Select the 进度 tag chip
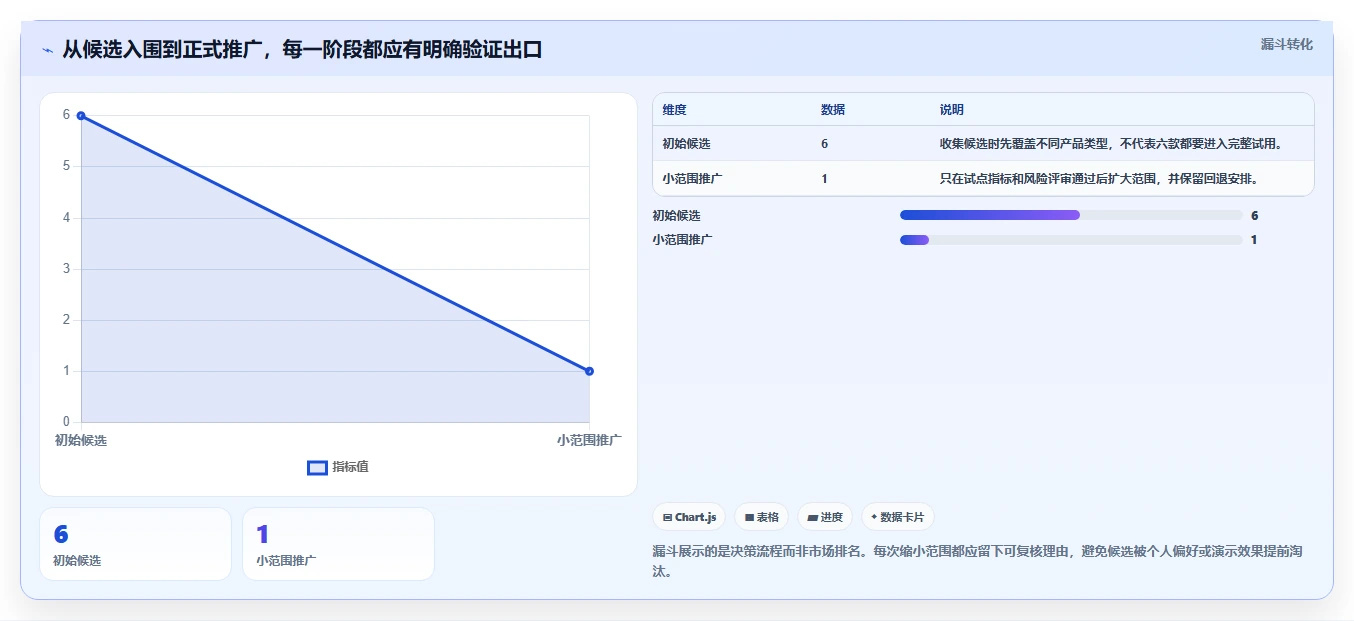 pyautogui.click(x=825, y=517)
